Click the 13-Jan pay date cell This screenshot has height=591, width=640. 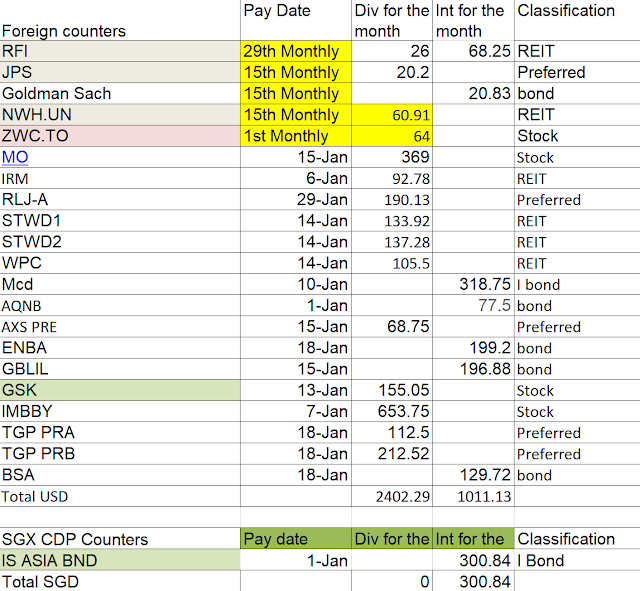(x=296, y=390)
